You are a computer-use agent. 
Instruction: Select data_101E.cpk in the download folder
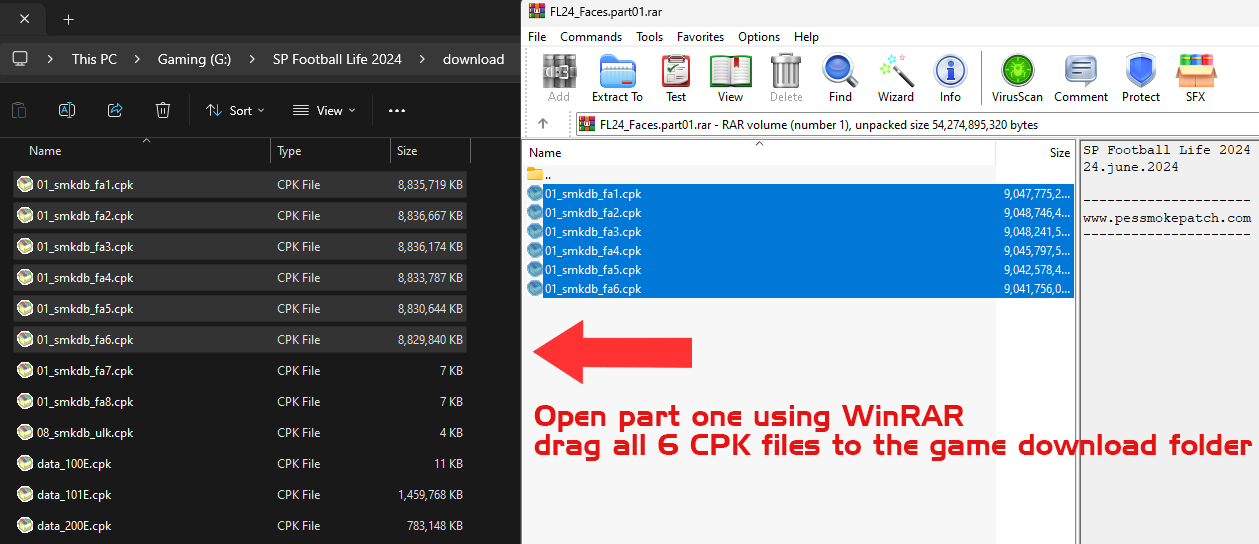coord(74,495)
